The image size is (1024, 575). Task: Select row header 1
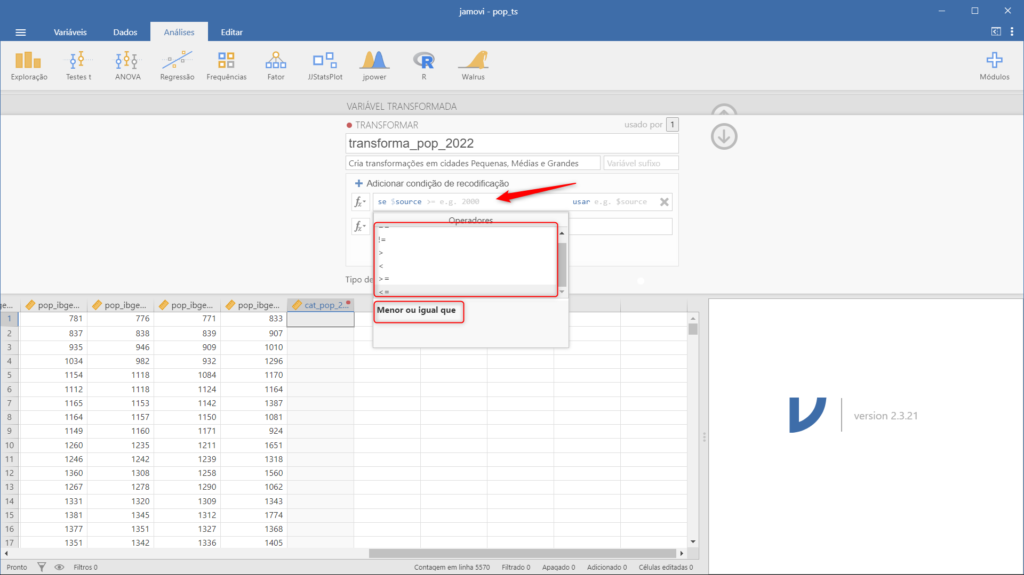pyautogui.click(x=9, y=319)
